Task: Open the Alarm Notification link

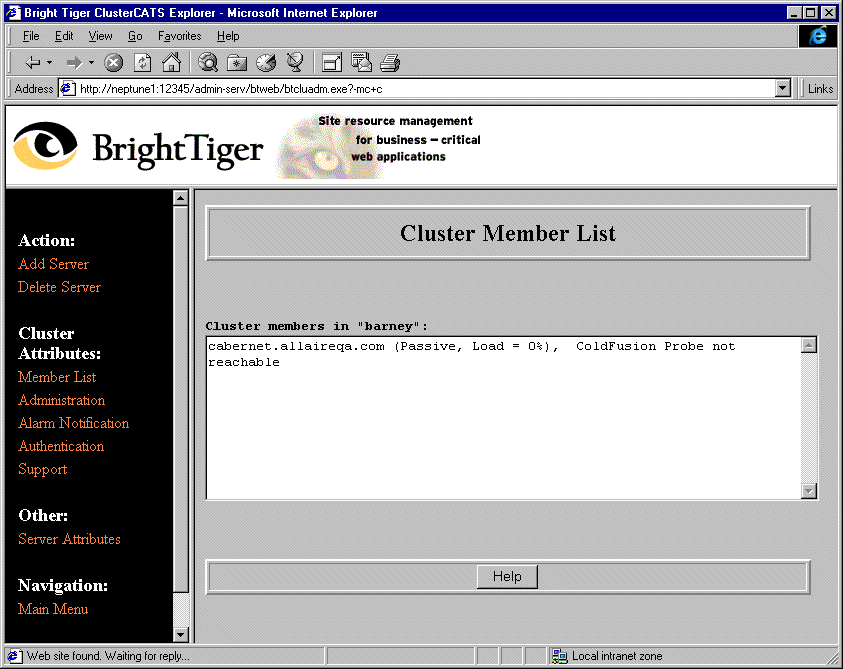Action: pyautogui.click(x=73, y=423)
